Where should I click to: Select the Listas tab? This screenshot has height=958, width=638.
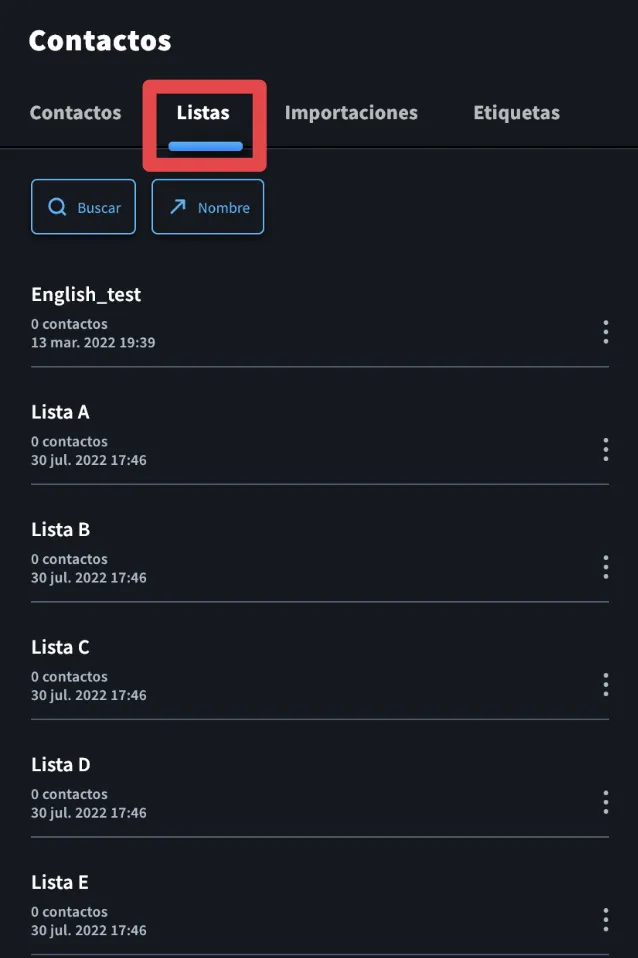(x=203, y=112)
